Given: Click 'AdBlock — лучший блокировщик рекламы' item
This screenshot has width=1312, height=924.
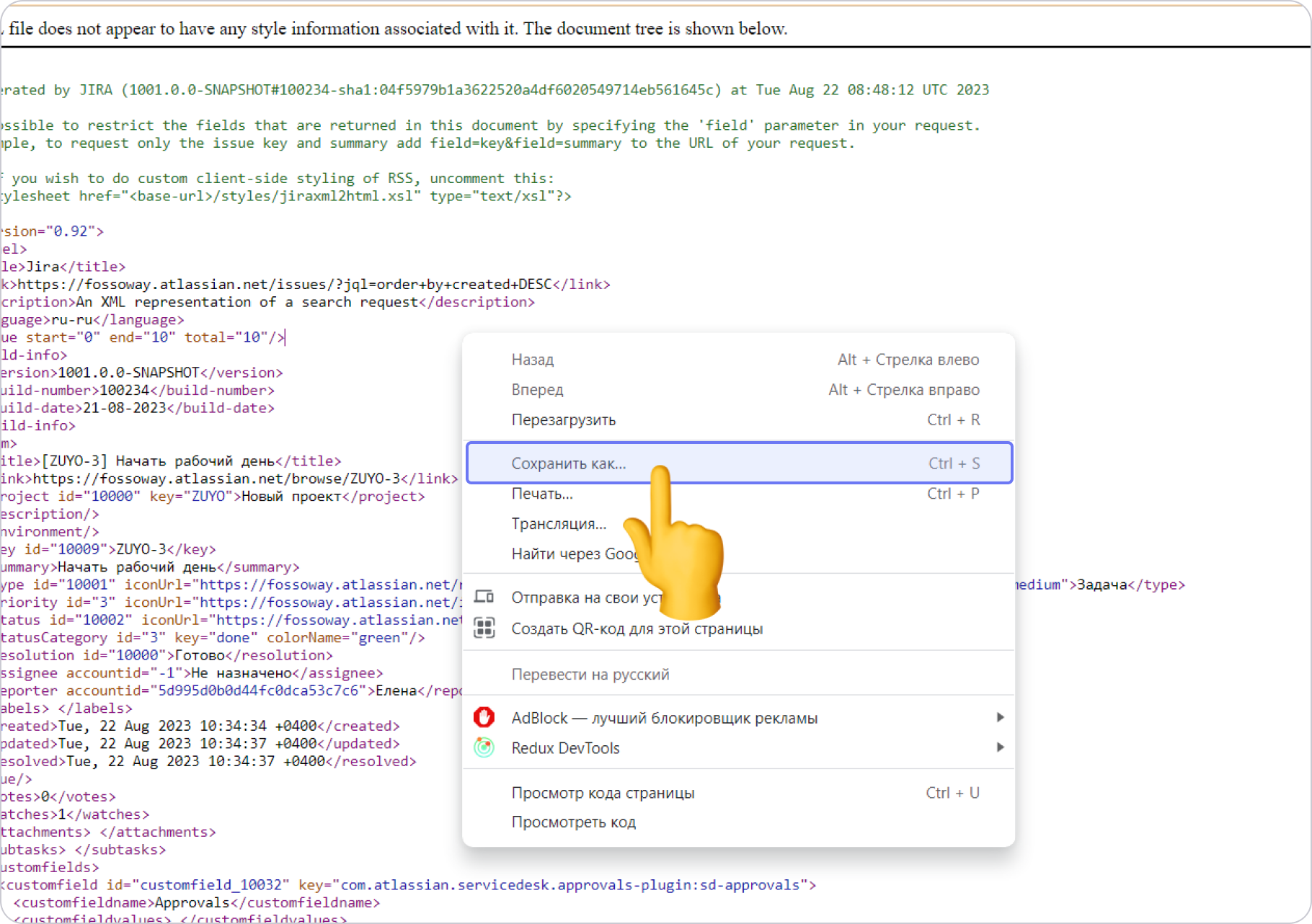Looking at the screenshot, I should (664, 718).
